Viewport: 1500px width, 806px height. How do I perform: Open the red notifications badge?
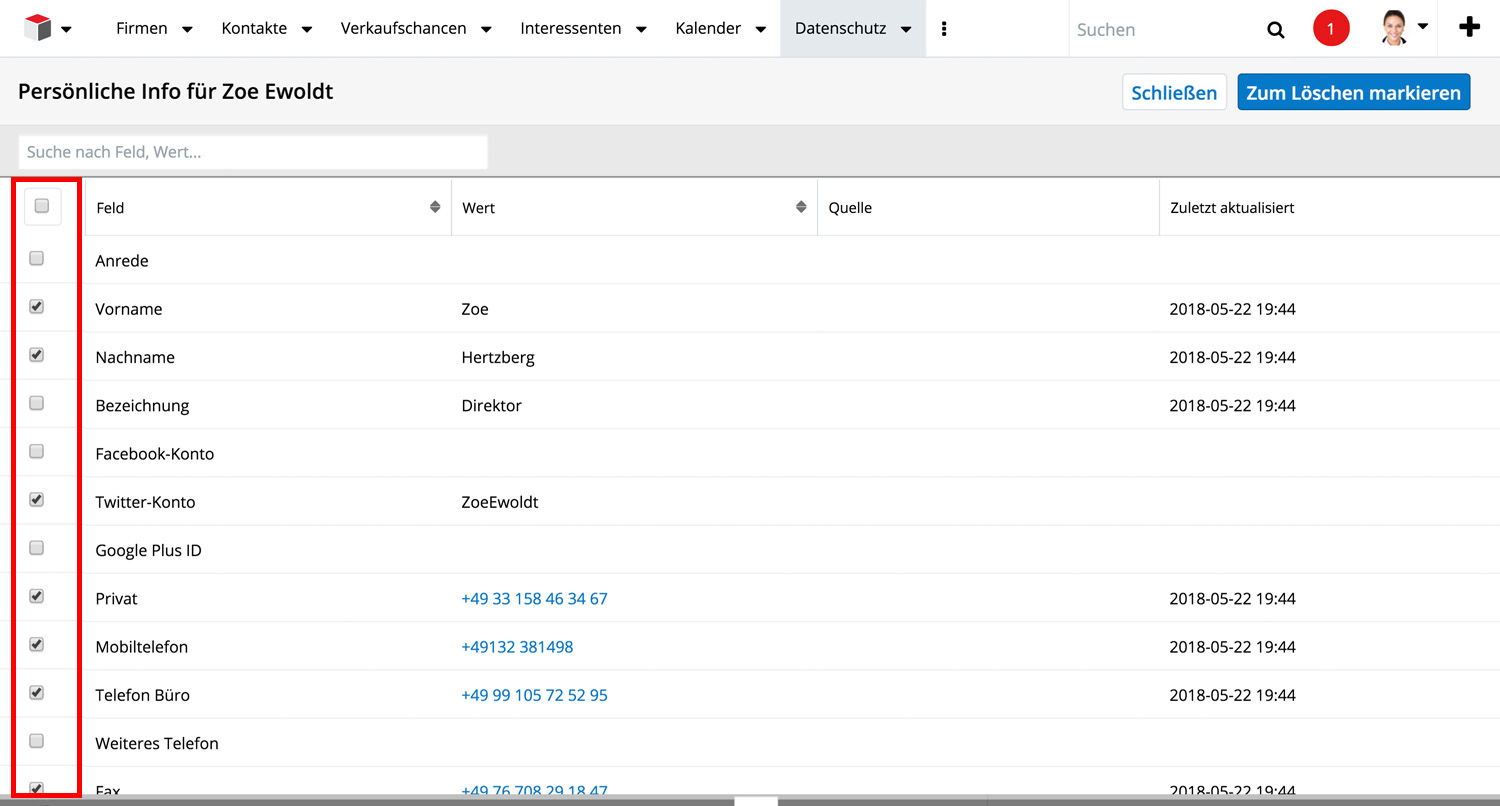click(1330, 29)
